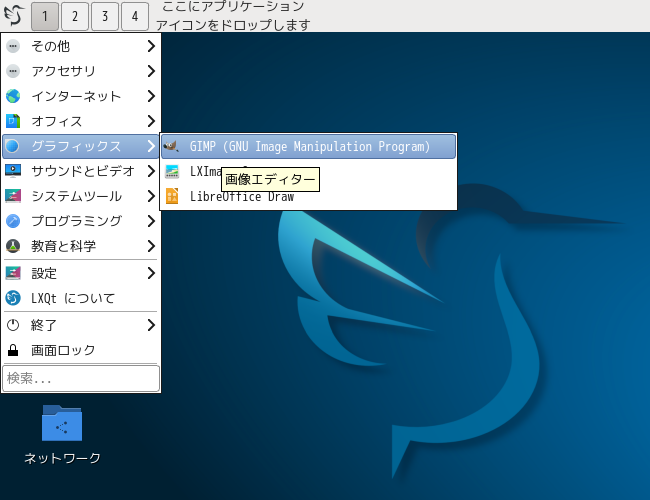Click the LXImage-Qt picture icon
The height and width of the screenshot is (500, 650).
pyautogui.click(x=172, y=171)
